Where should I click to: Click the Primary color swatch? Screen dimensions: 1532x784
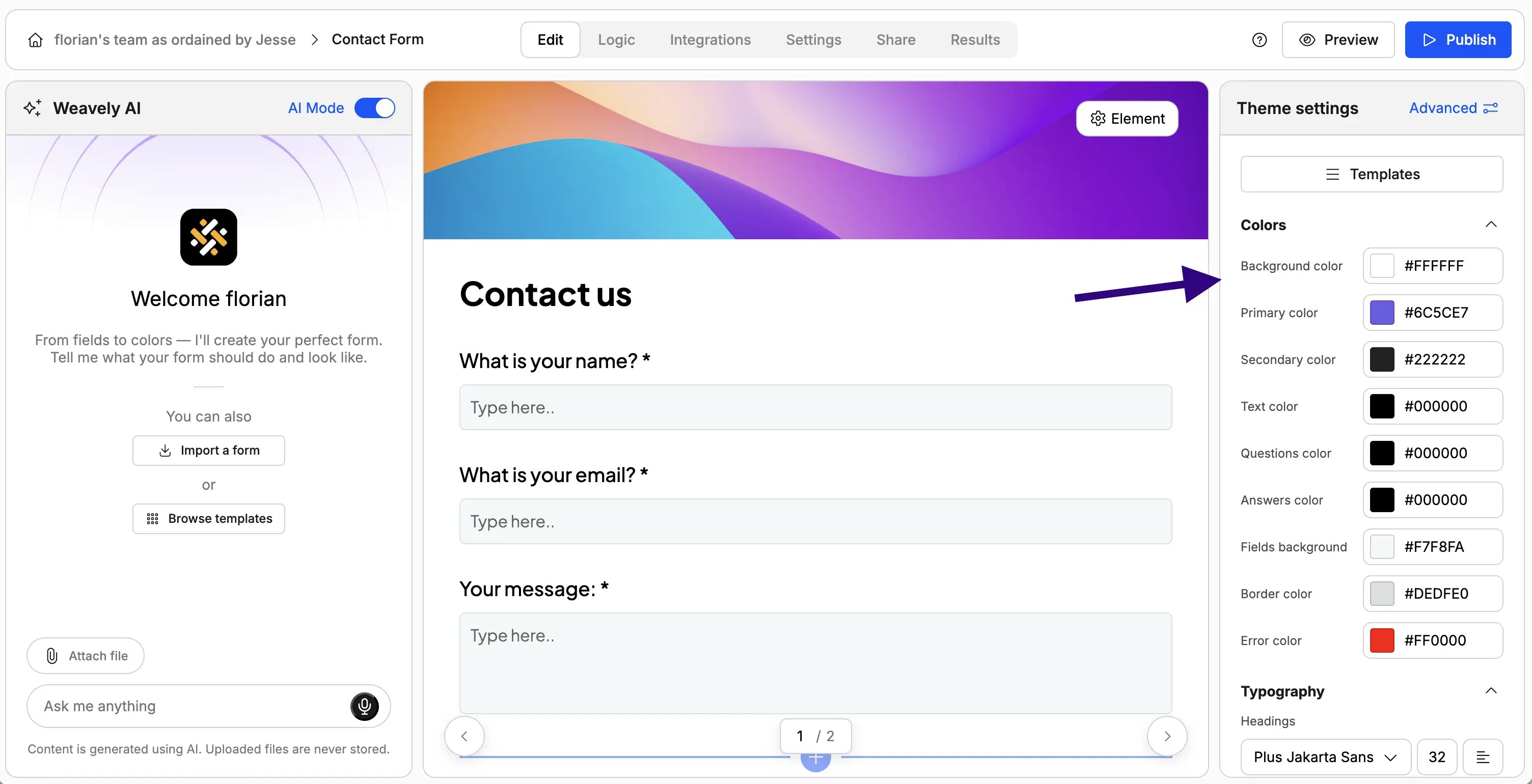pos(1382,313)
